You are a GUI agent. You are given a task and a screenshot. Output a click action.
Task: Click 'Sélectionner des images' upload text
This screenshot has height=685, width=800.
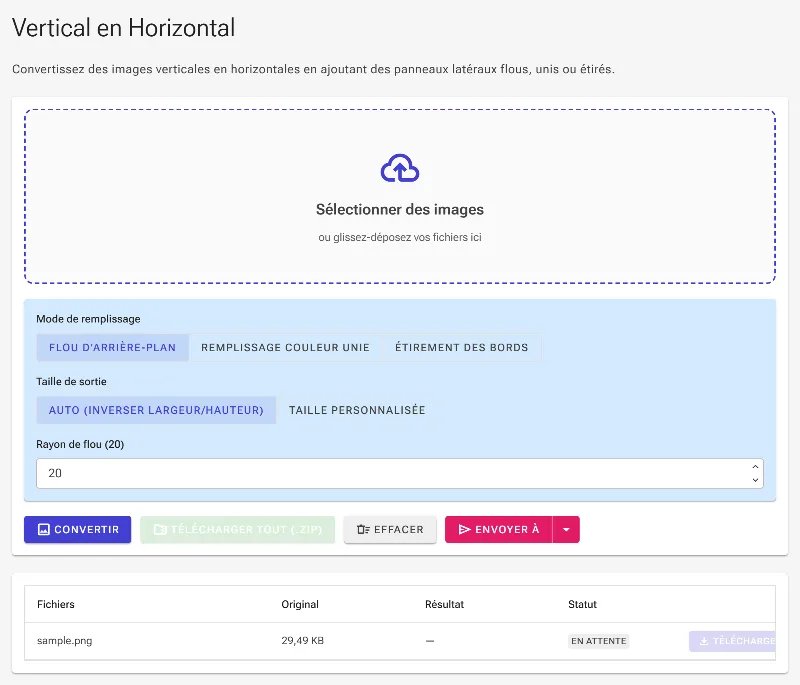[400, 210]
